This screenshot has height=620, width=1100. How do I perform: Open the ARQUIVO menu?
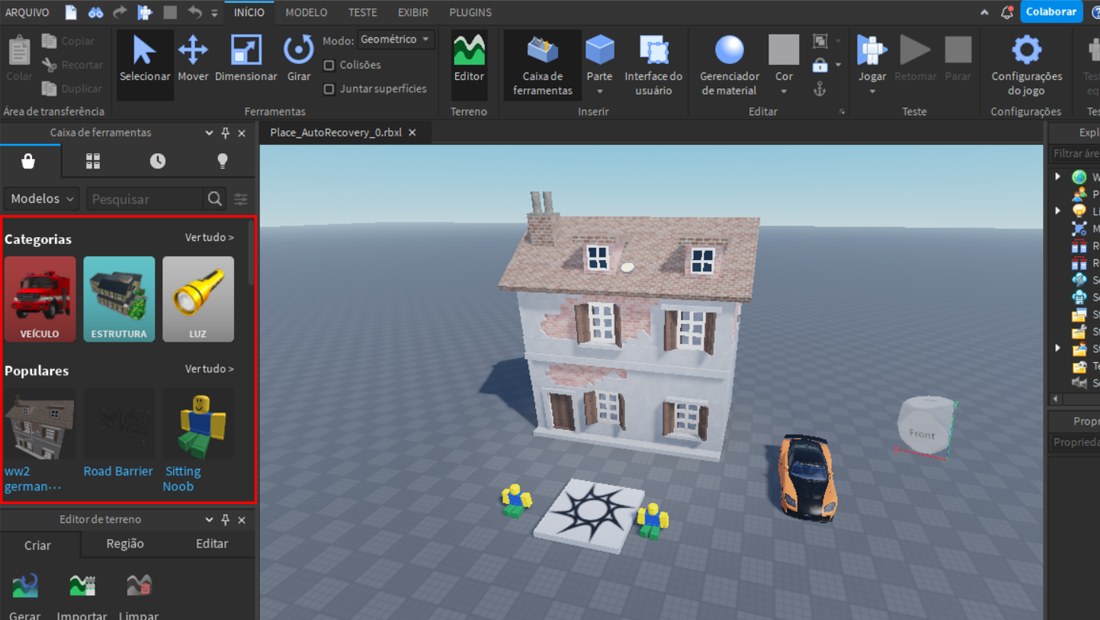coord(27,13)
